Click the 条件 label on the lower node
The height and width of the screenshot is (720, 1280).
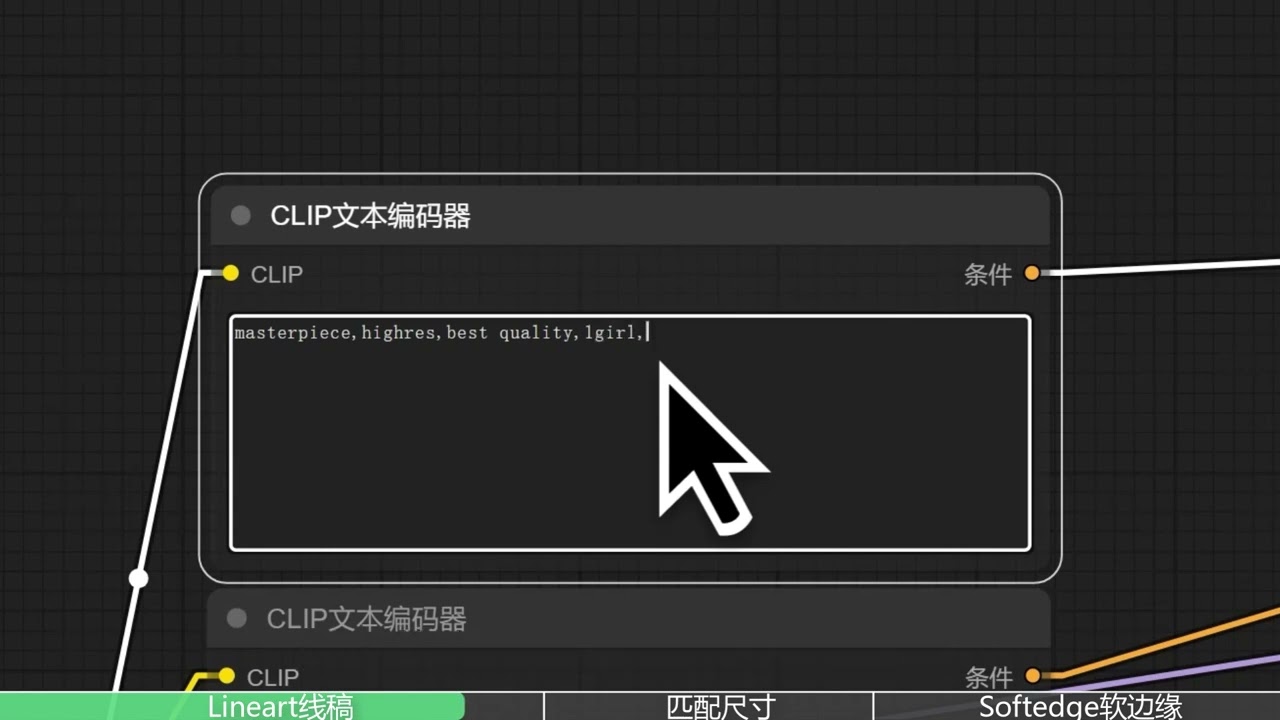[989, 677]
